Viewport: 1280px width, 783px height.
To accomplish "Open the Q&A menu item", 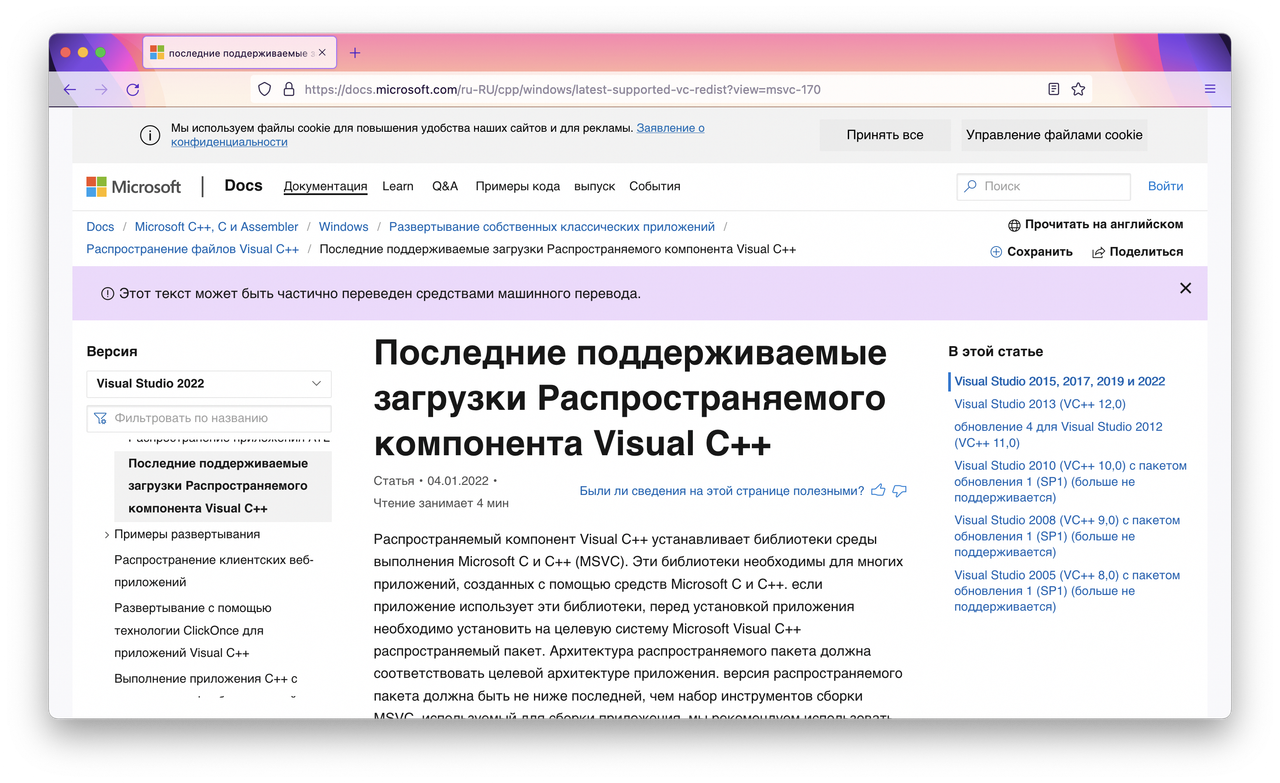I will pos(445,186).
